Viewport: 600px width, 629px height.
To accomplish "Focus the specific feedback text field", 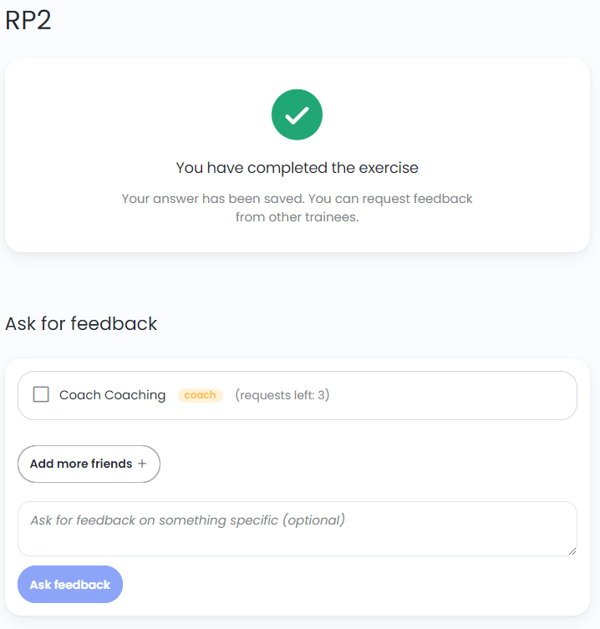I will (297, 529).
